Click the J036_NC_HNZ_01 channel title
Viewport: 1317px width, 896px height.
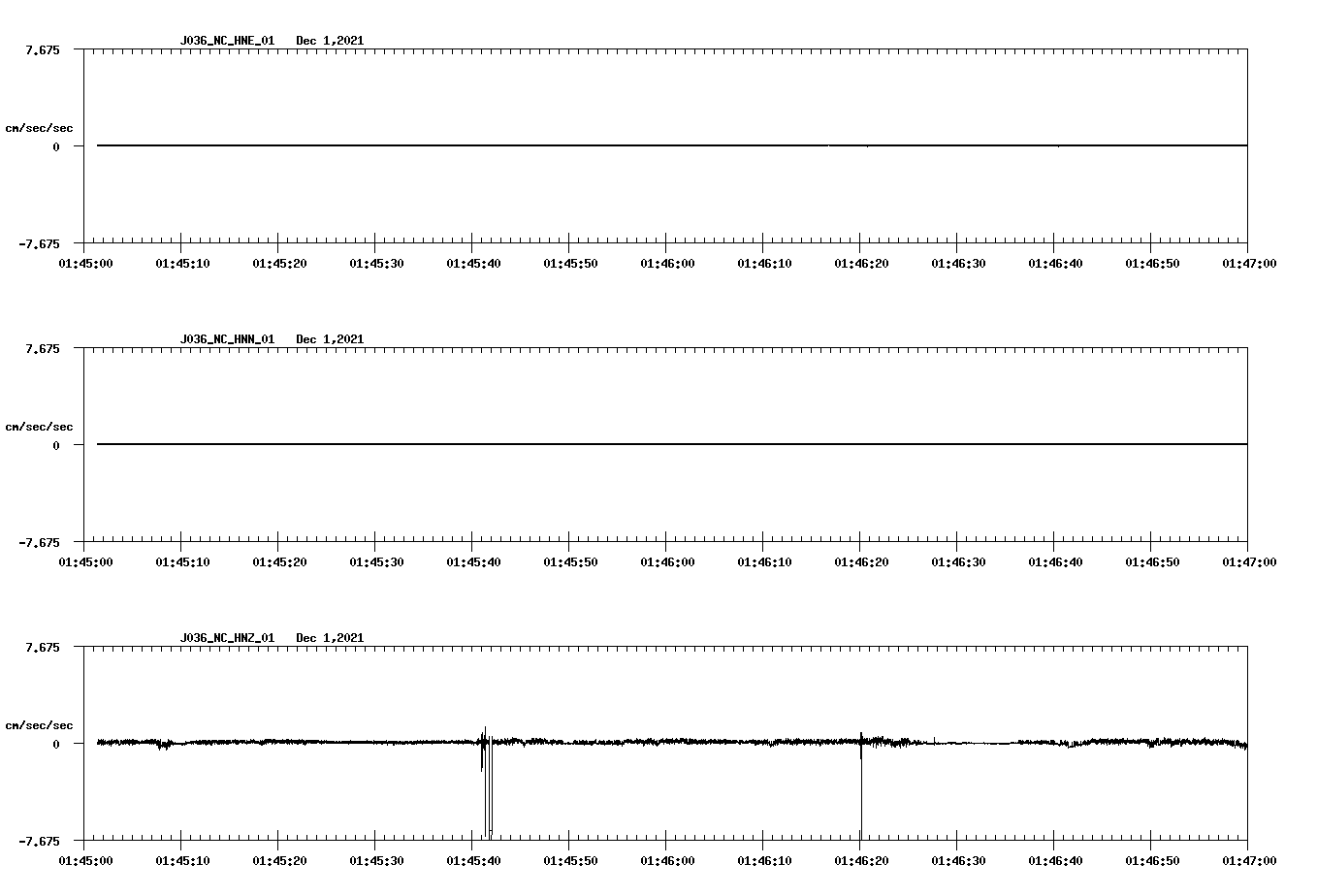[227, 638]
